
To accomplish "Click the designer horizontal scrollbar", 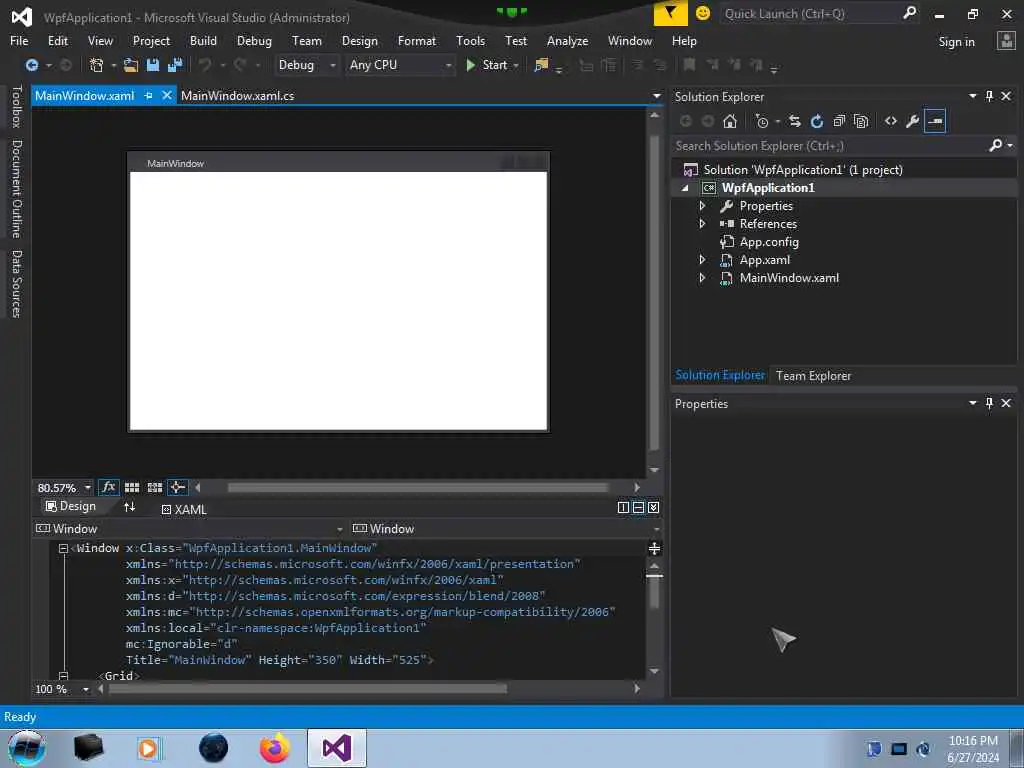I will [x=418, y=487].
